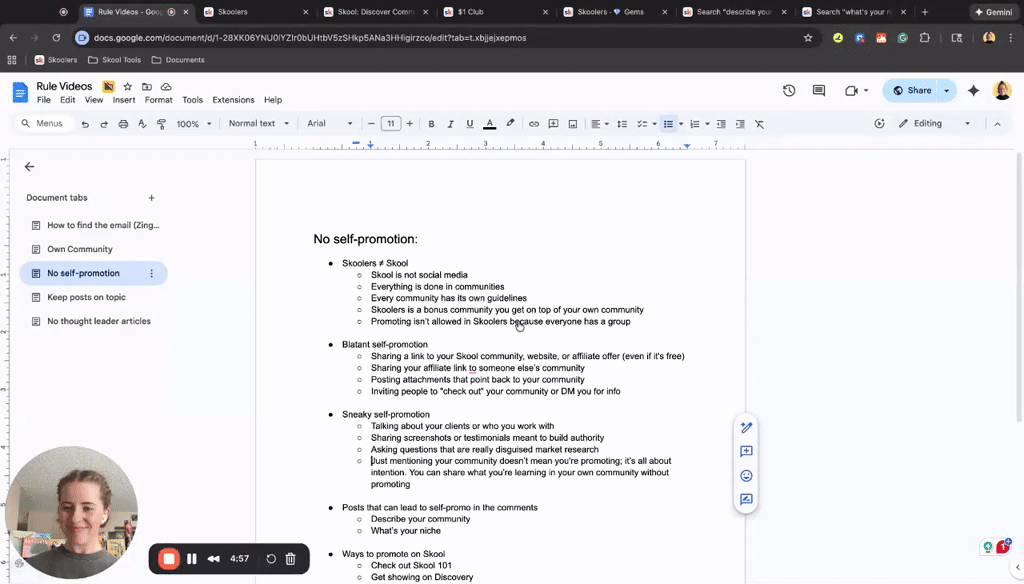Increase indent of the paragraph

(x=740, y=123)
